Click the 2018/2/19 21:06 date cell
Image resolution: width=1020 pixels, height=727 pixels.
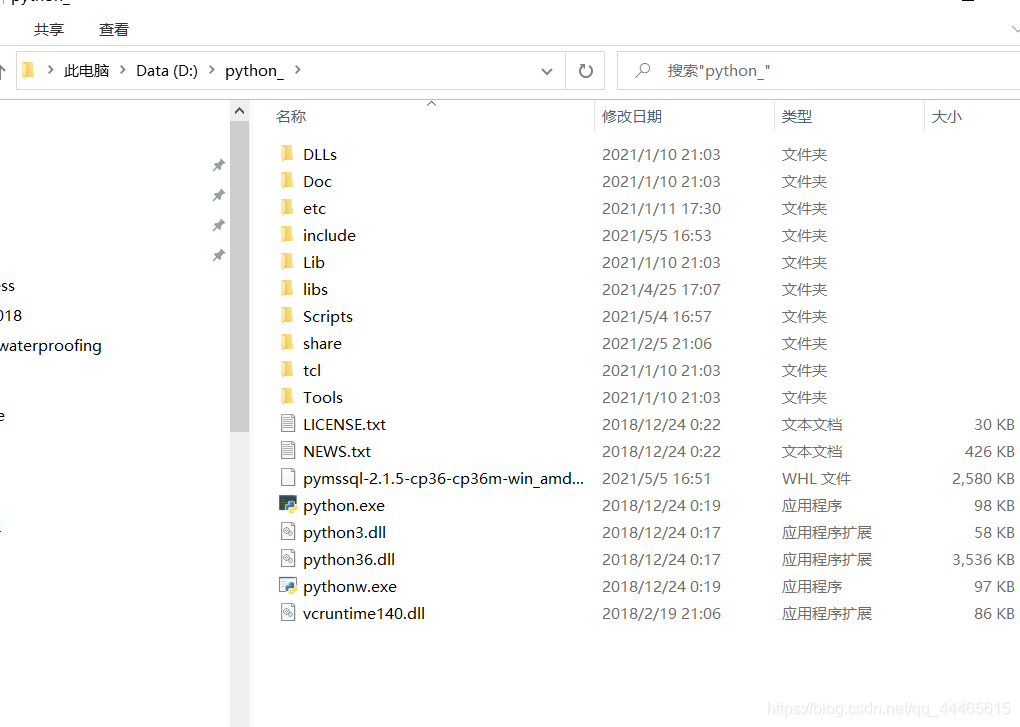(661, 613)
